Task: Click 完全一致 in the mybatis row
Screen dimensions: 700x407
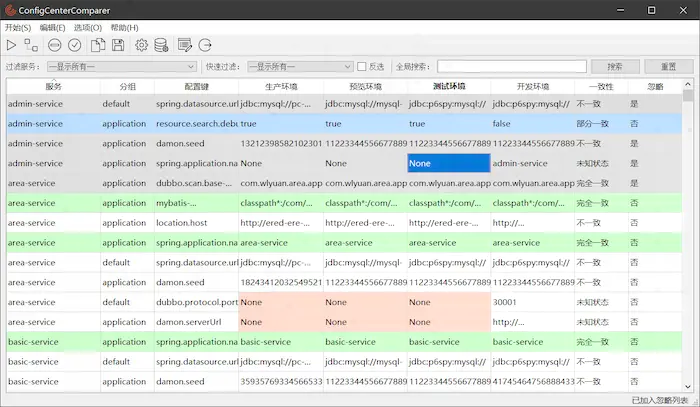Action: click(601, 203)
